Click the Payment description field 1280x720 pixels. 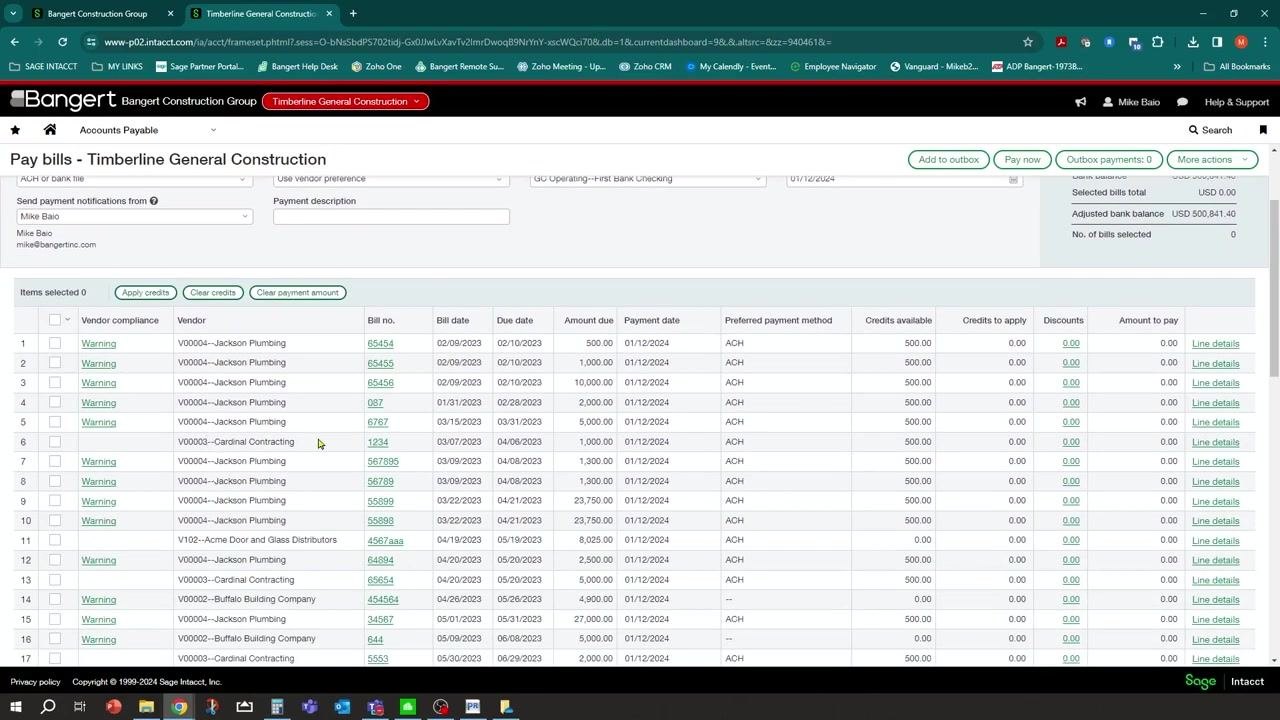tap(391, 217)
